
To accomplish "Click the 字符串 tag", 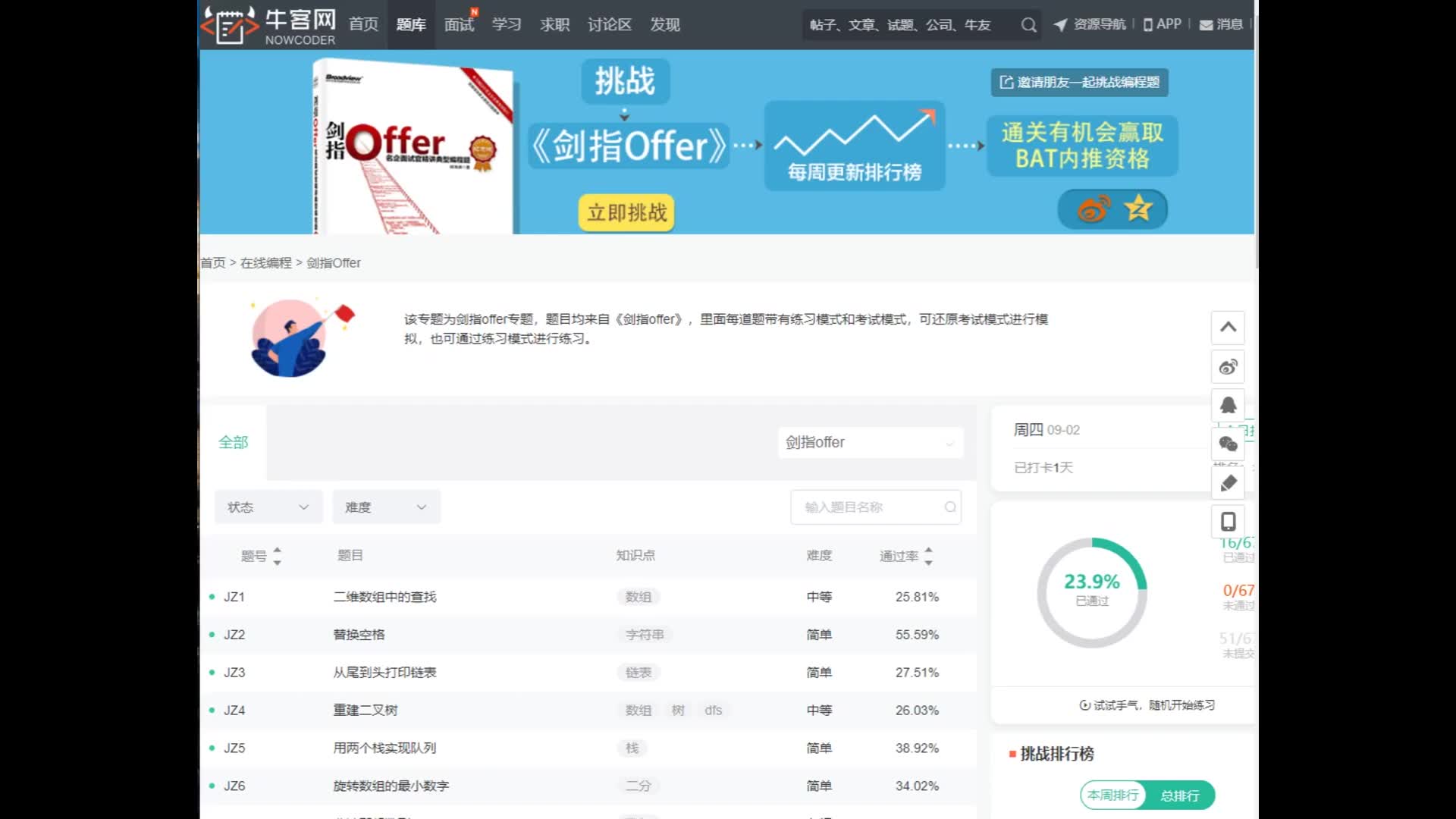I will (645, 635).
